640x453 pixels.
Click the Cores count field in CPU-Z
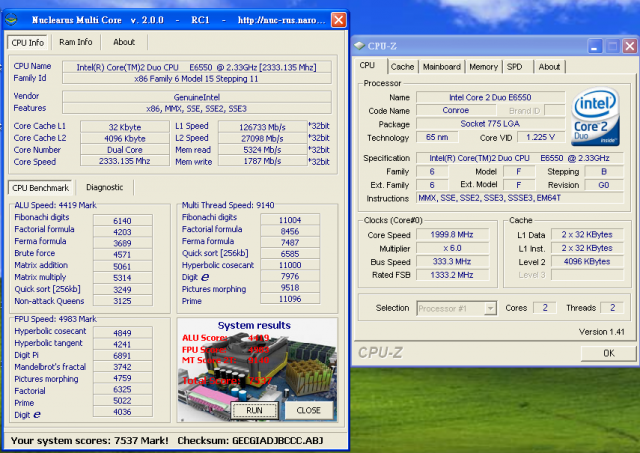(x=545, y=308)
